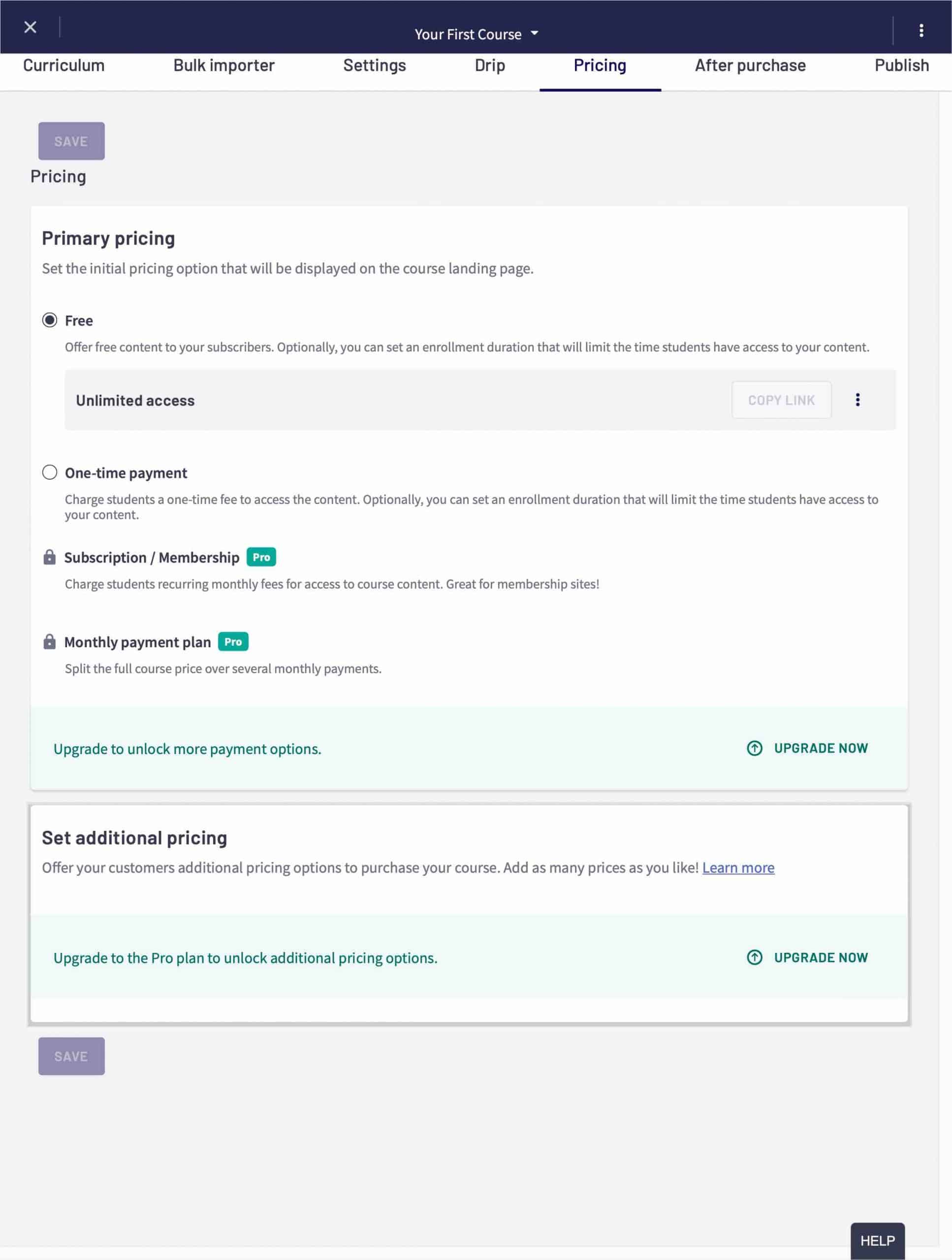Click upgrade arrow icon in payment options banner
Viewport: 952px width, 1260px height.
[754, 748]
